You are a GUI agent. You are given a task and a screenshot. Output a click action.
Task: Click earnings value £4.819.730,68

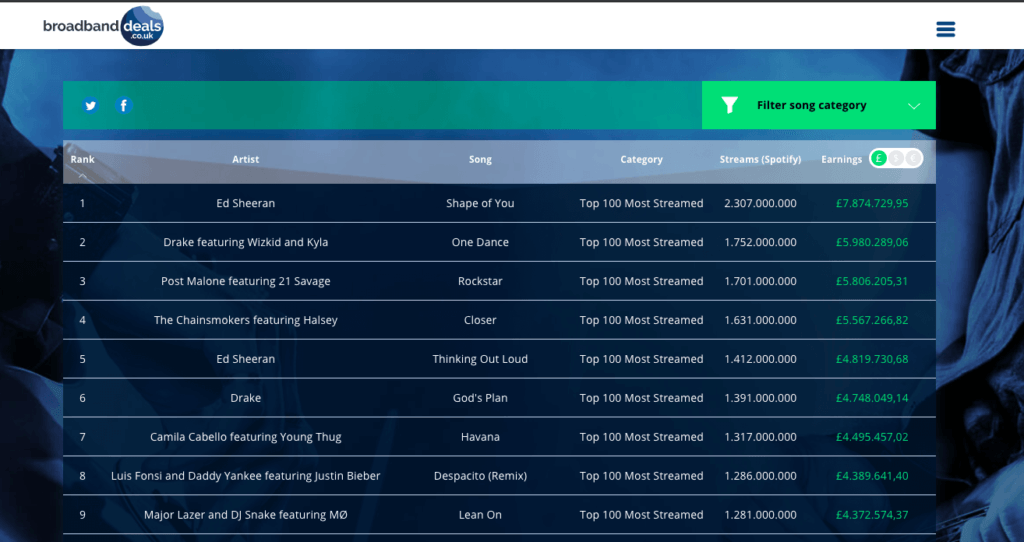(872, 359)
